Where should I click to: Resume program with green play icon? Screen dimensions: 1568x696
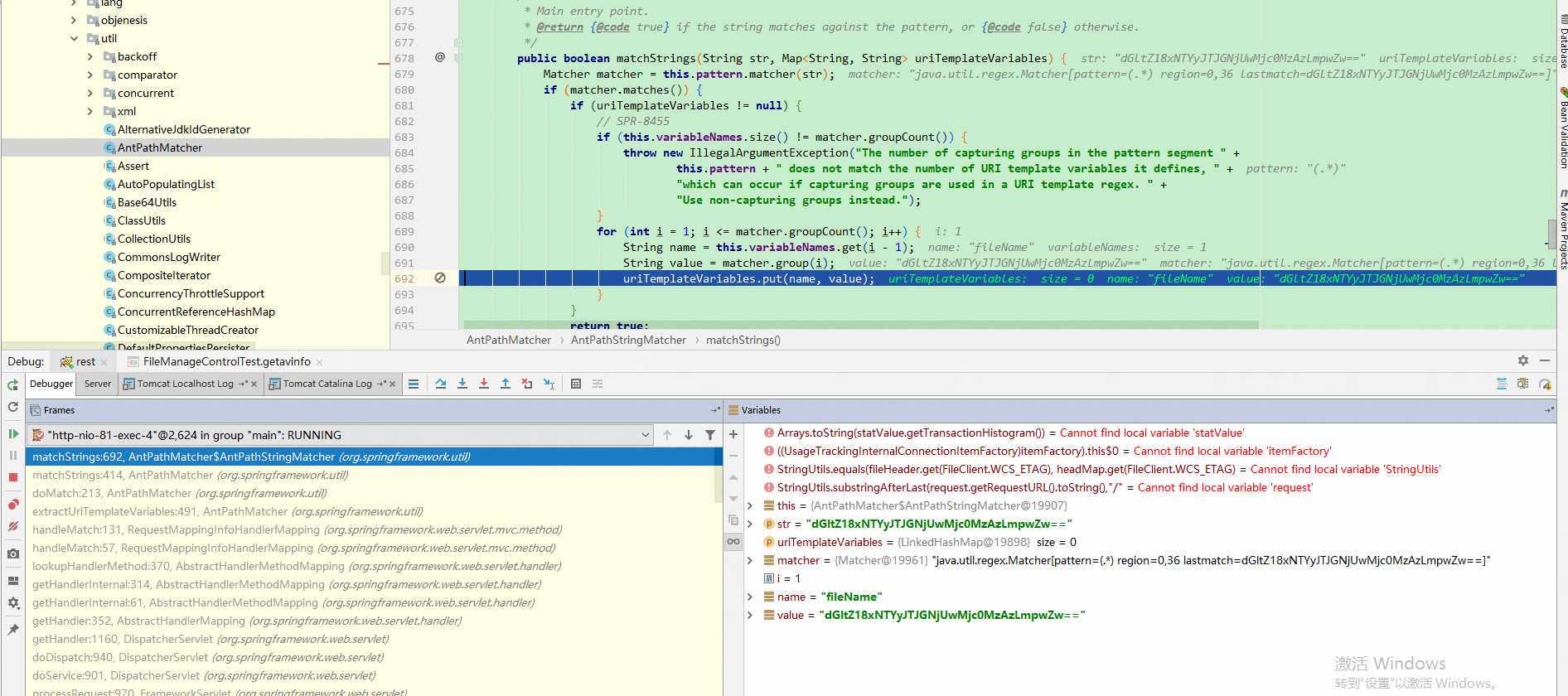[13, 433]
